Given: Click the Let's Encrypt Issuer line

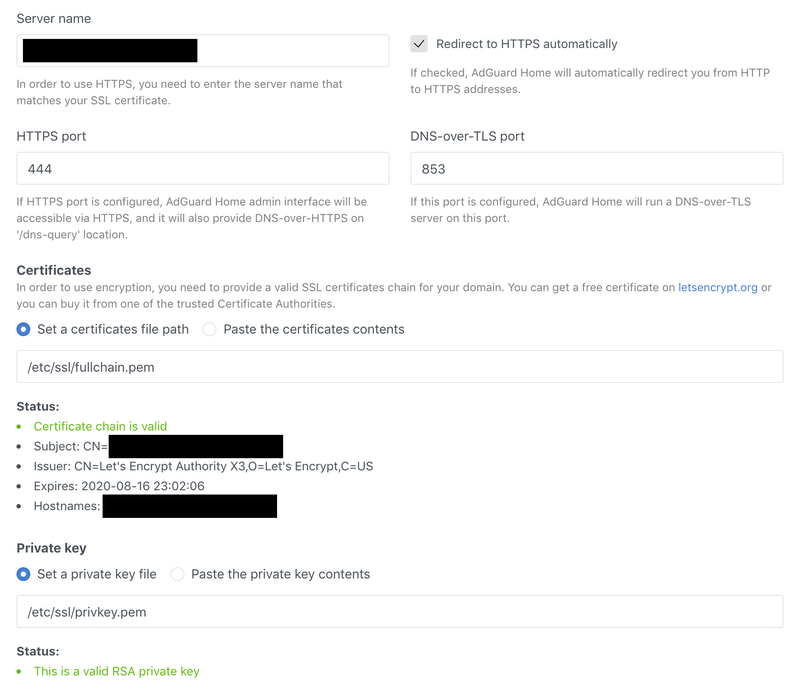Looking at the screenshot, I should [x=204, y=466].
